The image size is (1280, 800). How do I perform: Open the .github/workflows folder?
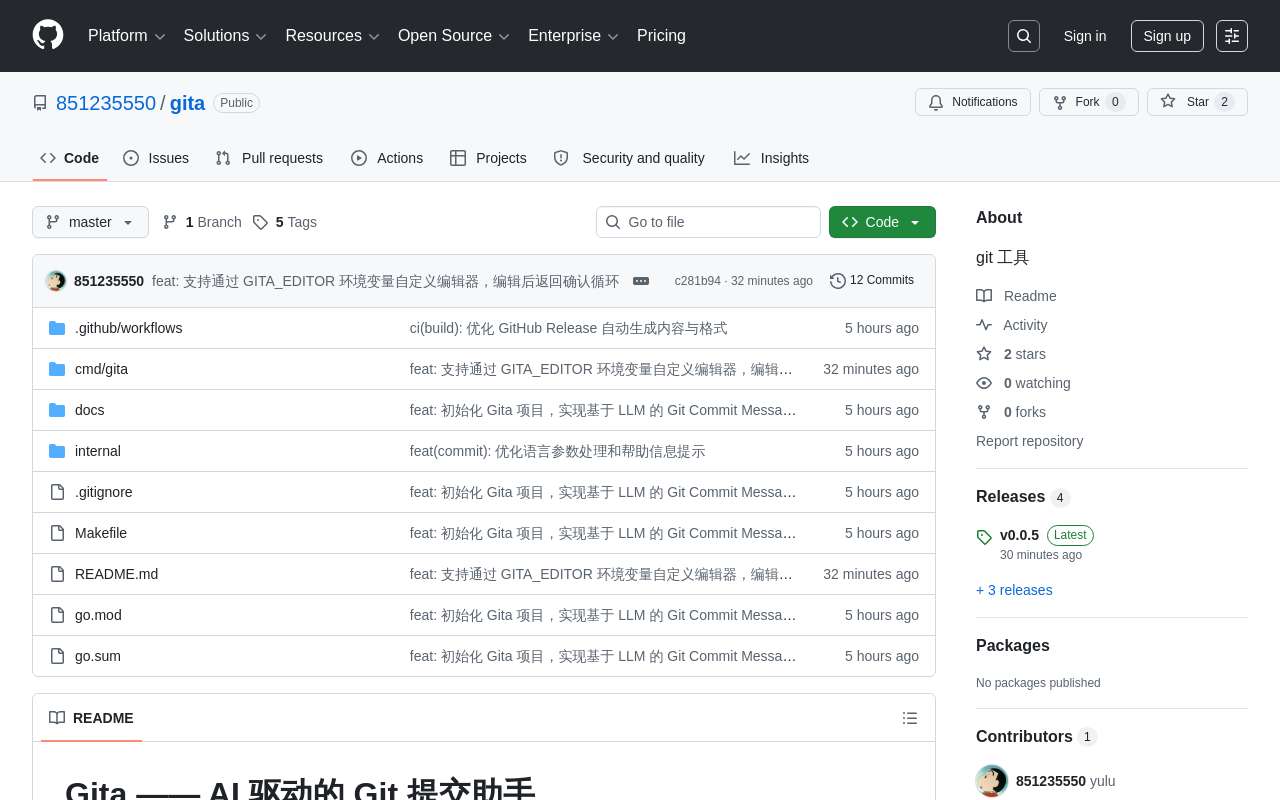click(x=129, y=328)
